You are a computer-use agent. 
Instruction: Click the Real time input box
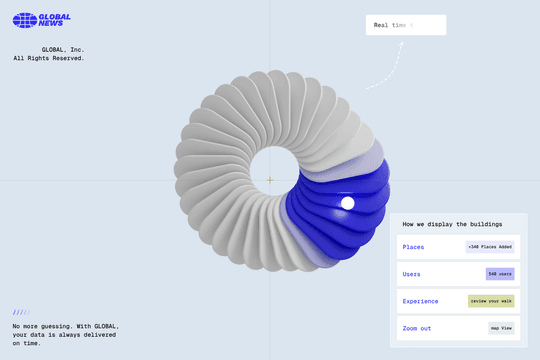pyautogui.click(x=406, y=25)
